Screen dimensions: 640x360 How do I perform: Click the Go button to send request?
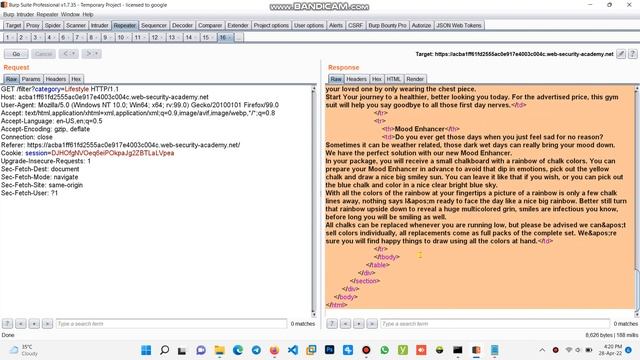pyautogui.click(x=16, y=54)
